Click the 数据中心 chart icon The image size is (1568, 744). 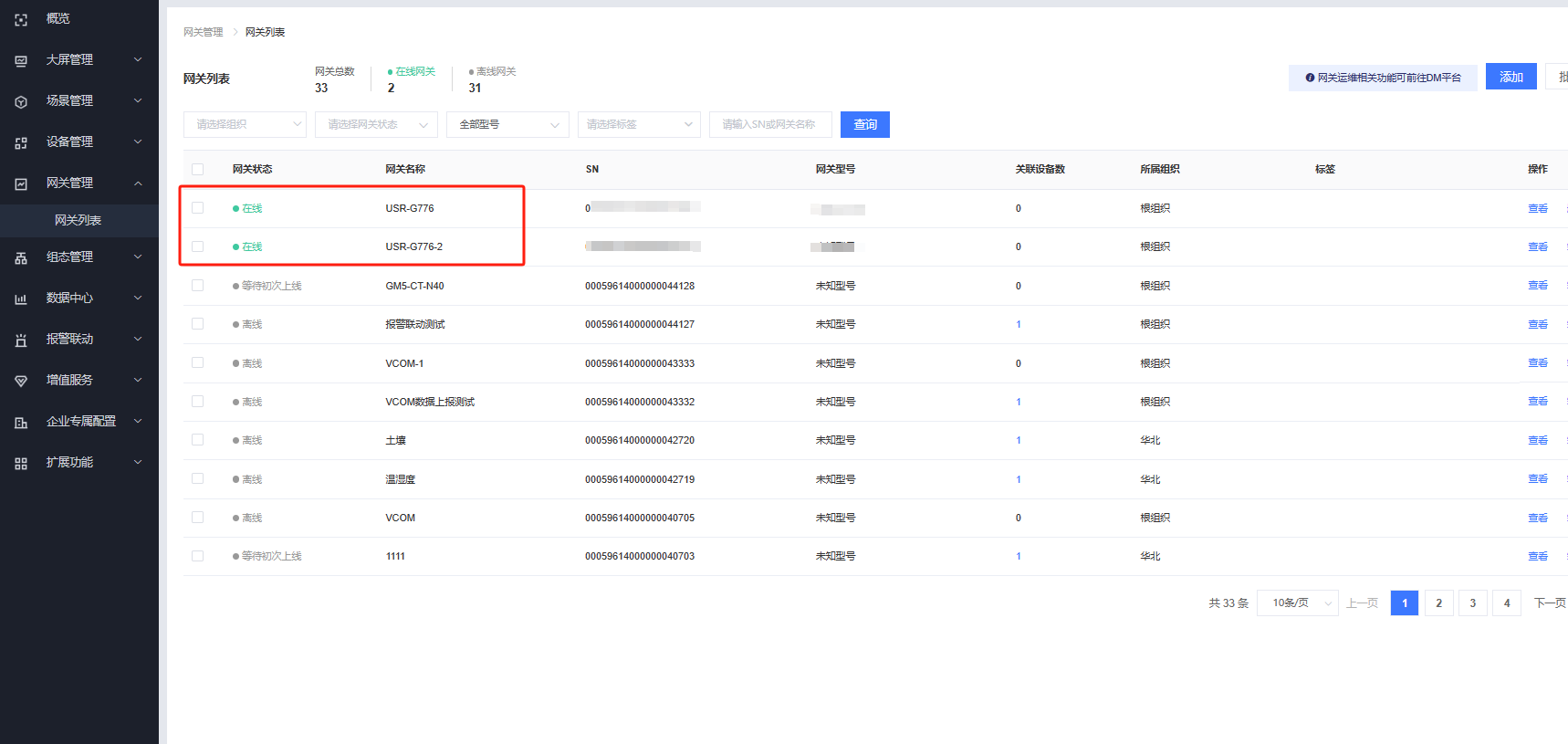point(21,299)
